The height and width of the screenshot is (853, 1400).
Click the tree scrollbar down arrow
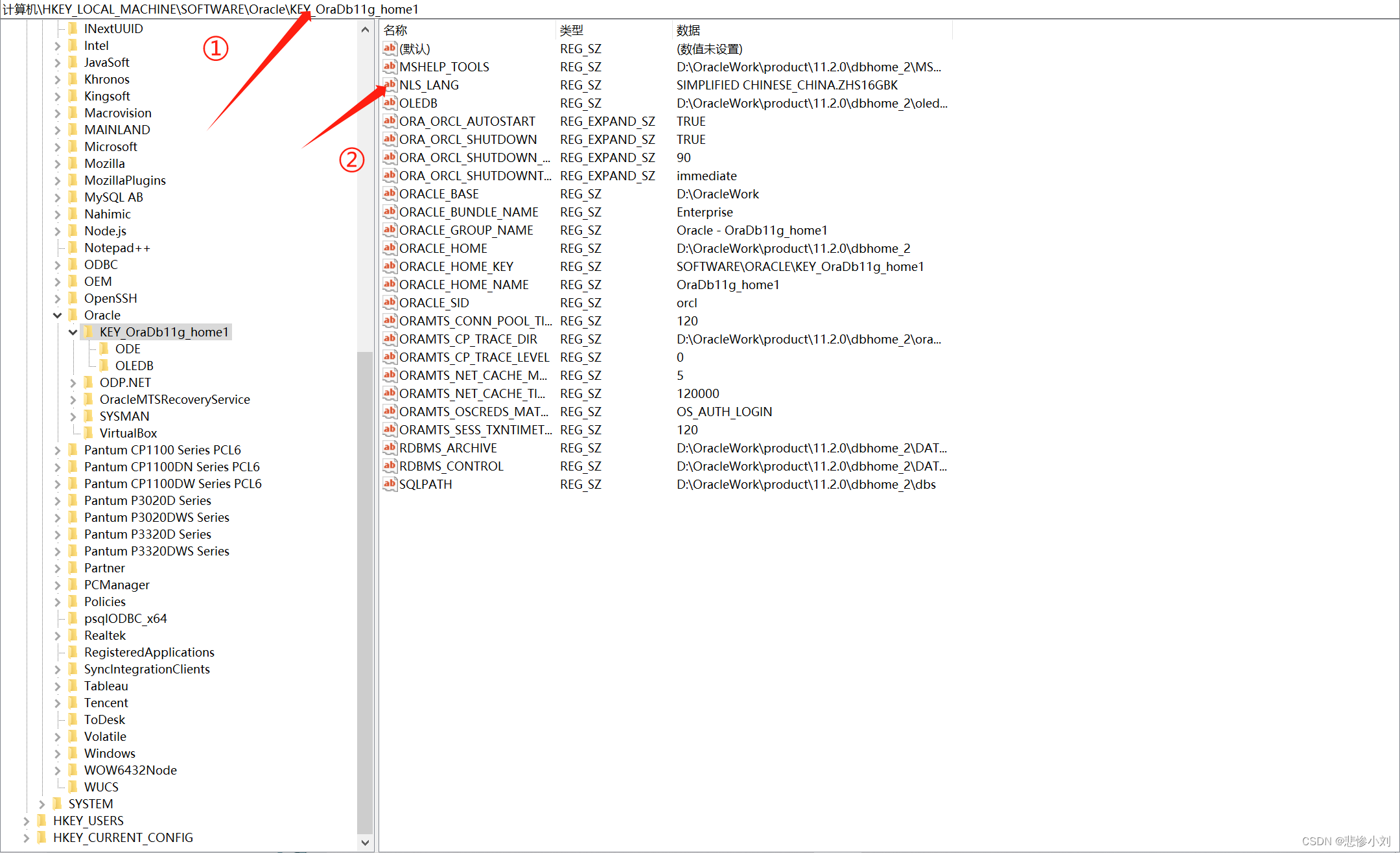click(366, 843)
